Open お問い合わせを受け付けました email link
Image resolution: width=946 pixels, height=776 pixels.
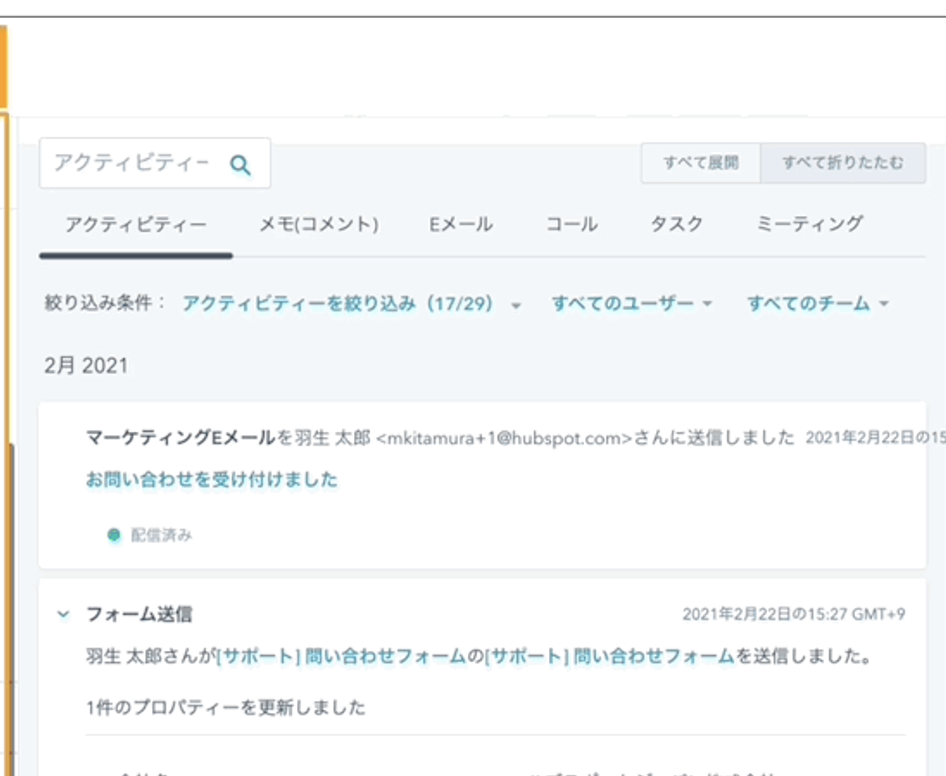click(211, 480)
